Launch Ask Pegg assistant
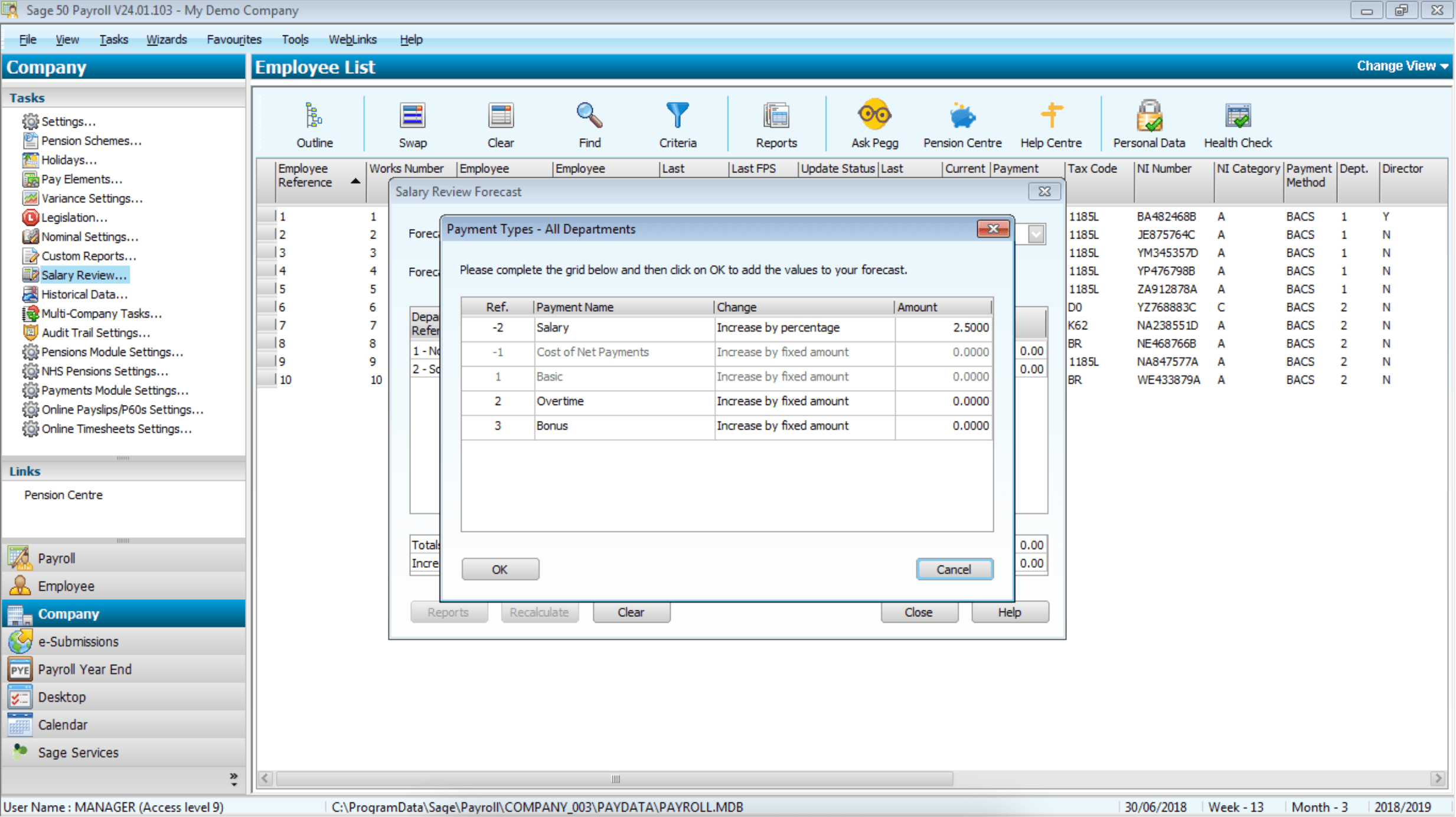Viewport: 1456px width, 817px height. 874,124
